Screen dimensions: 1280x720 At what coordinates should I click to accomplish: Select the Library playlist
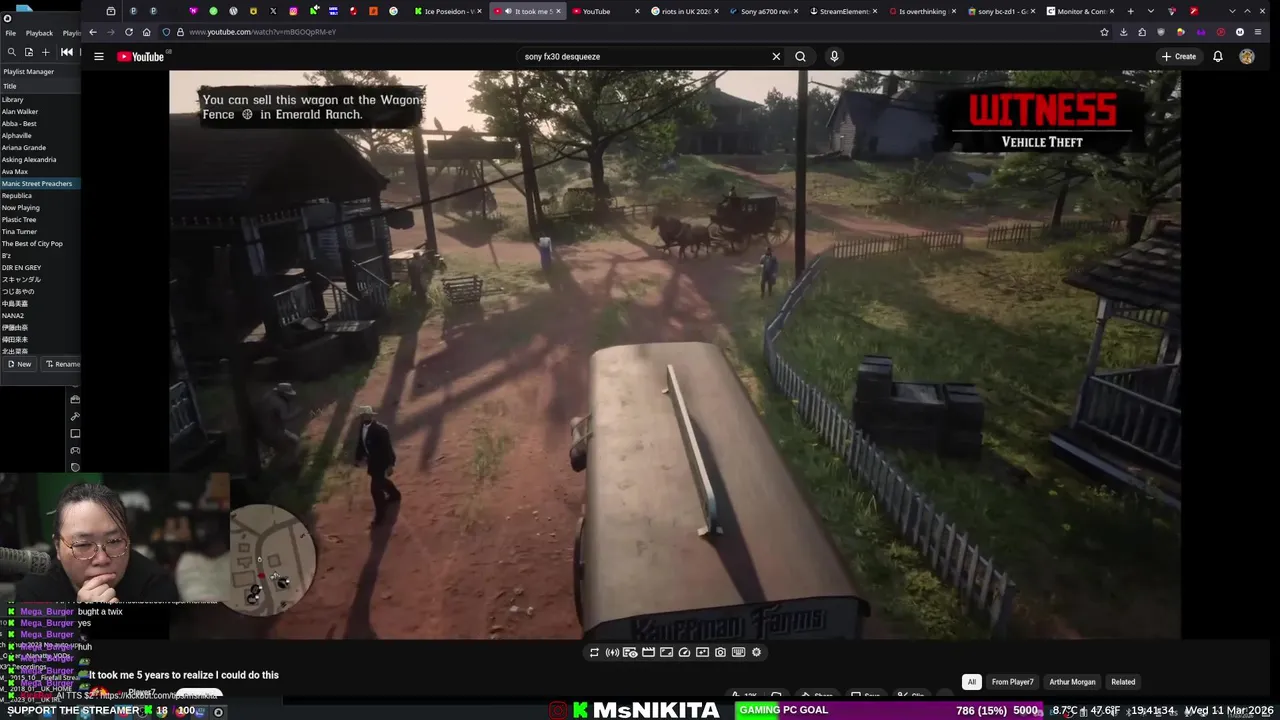coord(40,99)
